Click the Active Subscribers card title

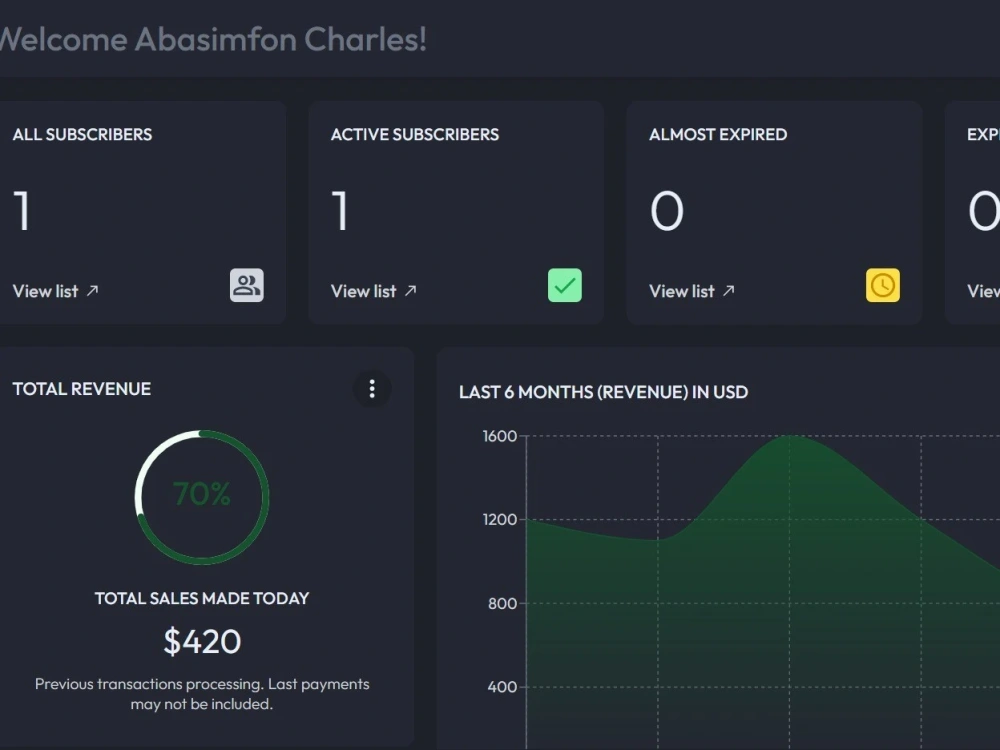point(415,135)
